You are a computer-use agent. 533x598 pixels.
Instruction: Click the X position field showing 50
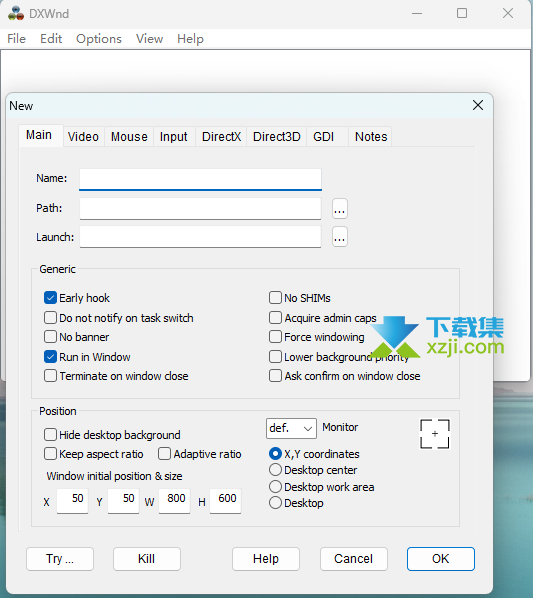pos(72,501)
